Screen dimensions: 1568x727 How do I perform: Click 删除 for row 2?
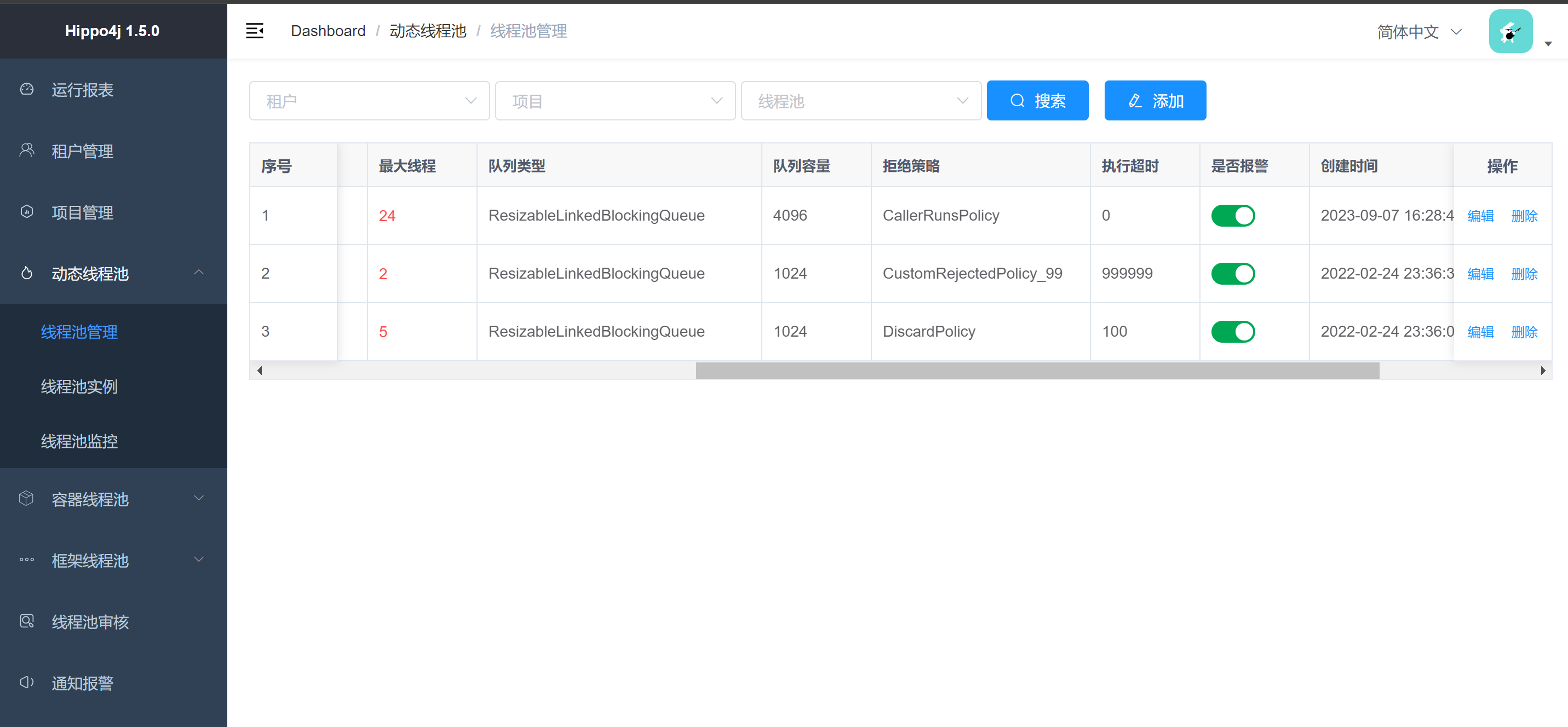[x=1524, y=274]
